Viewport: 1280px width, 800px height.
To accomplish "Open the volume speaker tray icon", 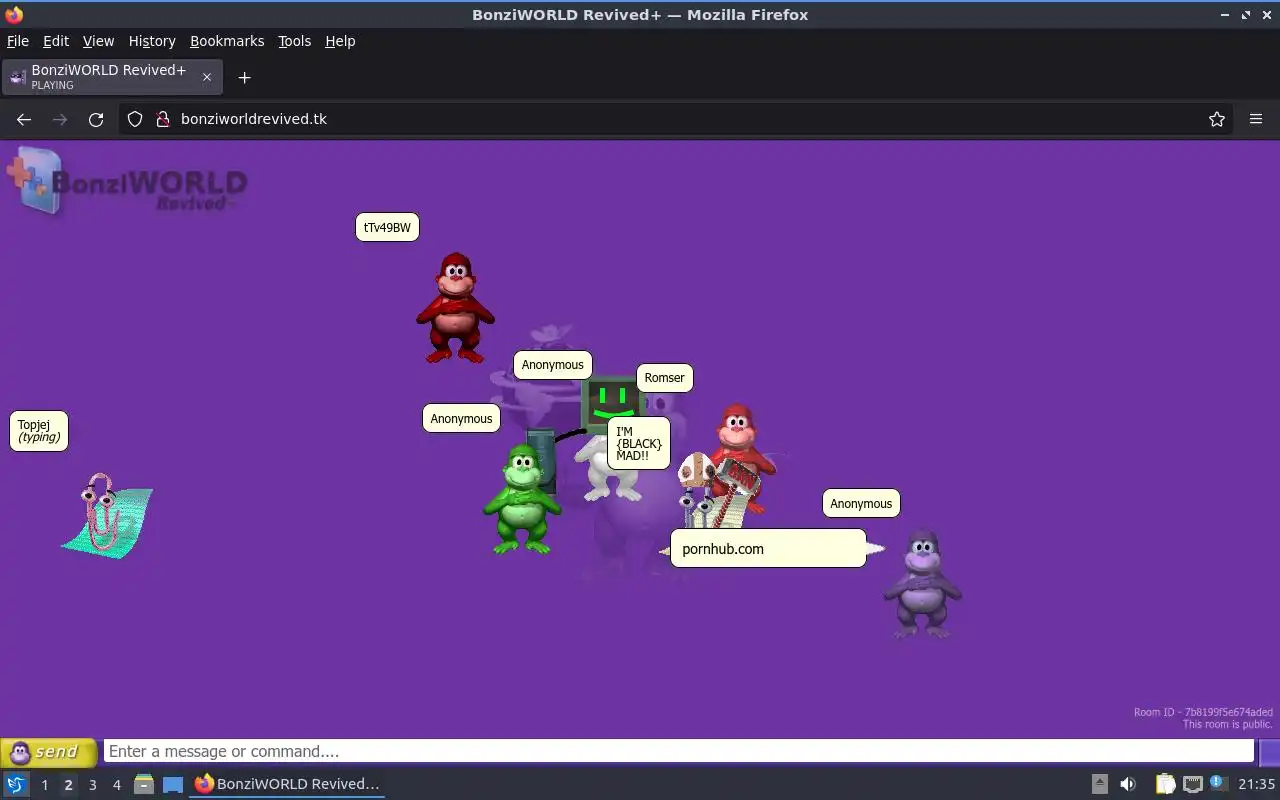I will [1128, 784].
